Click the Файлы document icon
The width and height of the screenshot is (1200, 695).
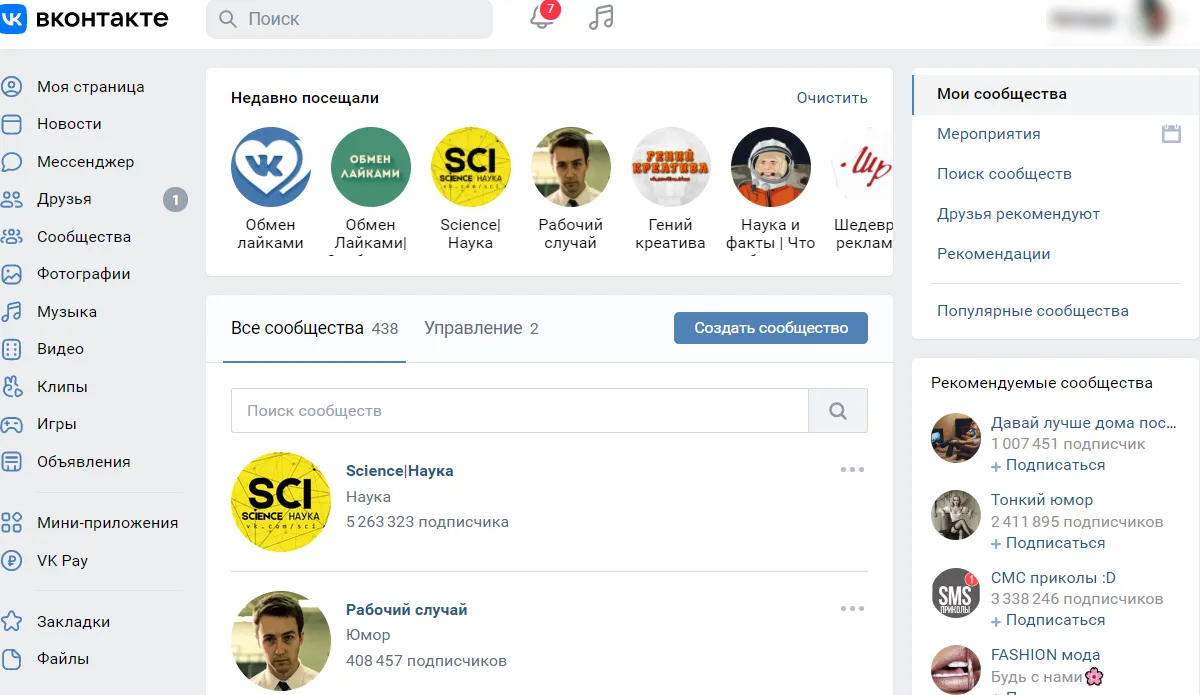tap(12, 659)
